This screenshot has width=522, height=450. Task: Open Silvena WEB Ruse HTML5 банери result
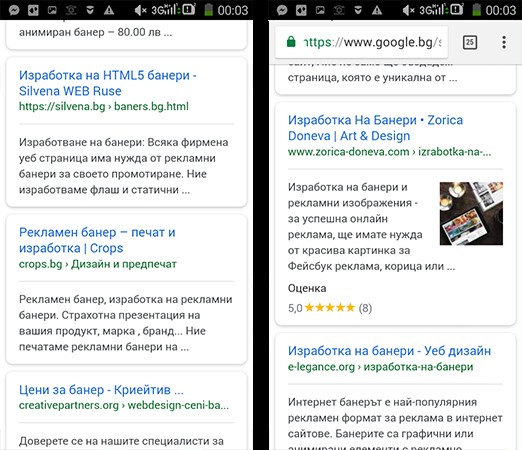point(108,83)
